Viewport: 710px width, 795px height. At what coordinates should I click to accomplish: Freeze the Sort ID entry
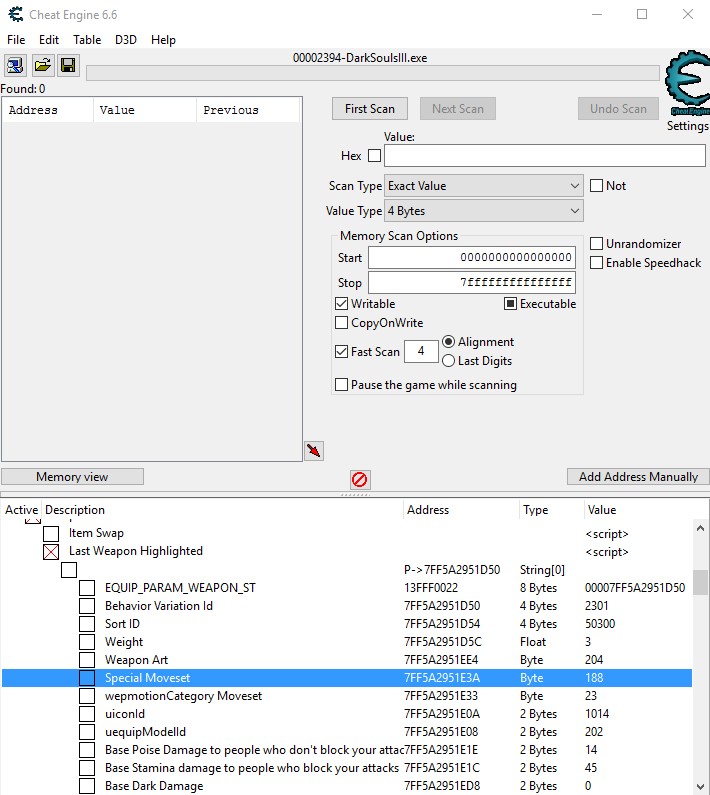87,624
